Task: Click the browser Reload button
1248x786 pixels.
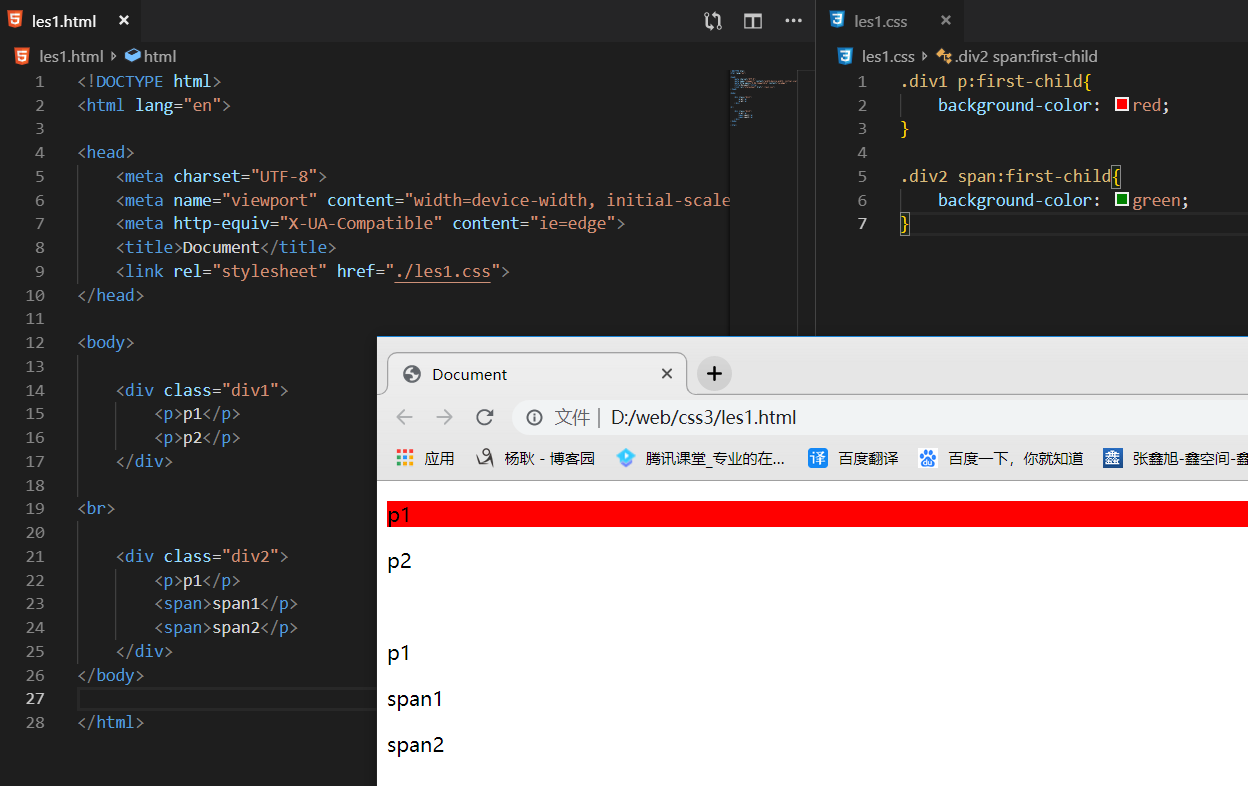Action: (485, 417)
